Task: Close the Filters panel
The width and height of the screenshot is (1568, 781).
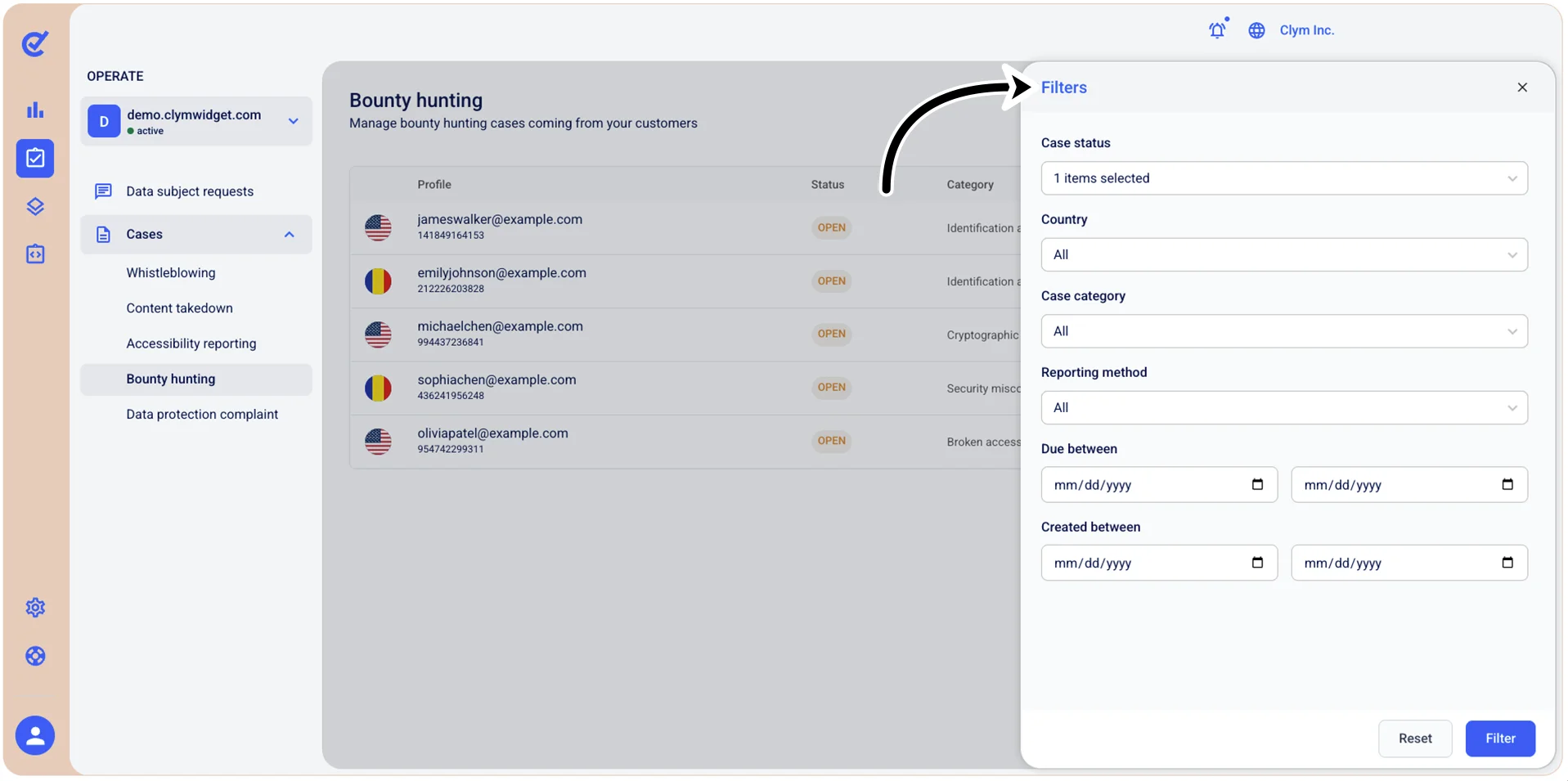Action: point(1522,88)
